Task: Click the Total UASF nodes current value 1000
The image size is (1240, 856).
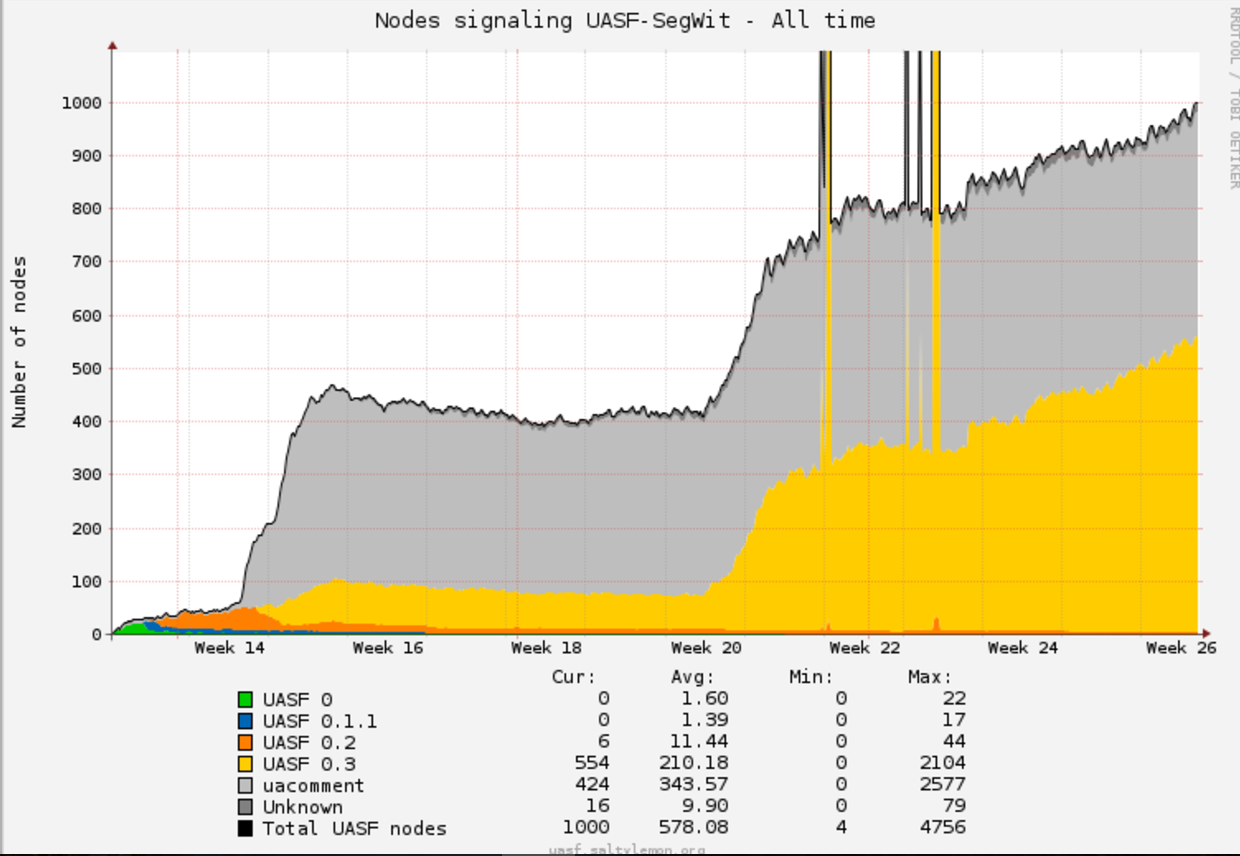Action: tap(587, 828)
